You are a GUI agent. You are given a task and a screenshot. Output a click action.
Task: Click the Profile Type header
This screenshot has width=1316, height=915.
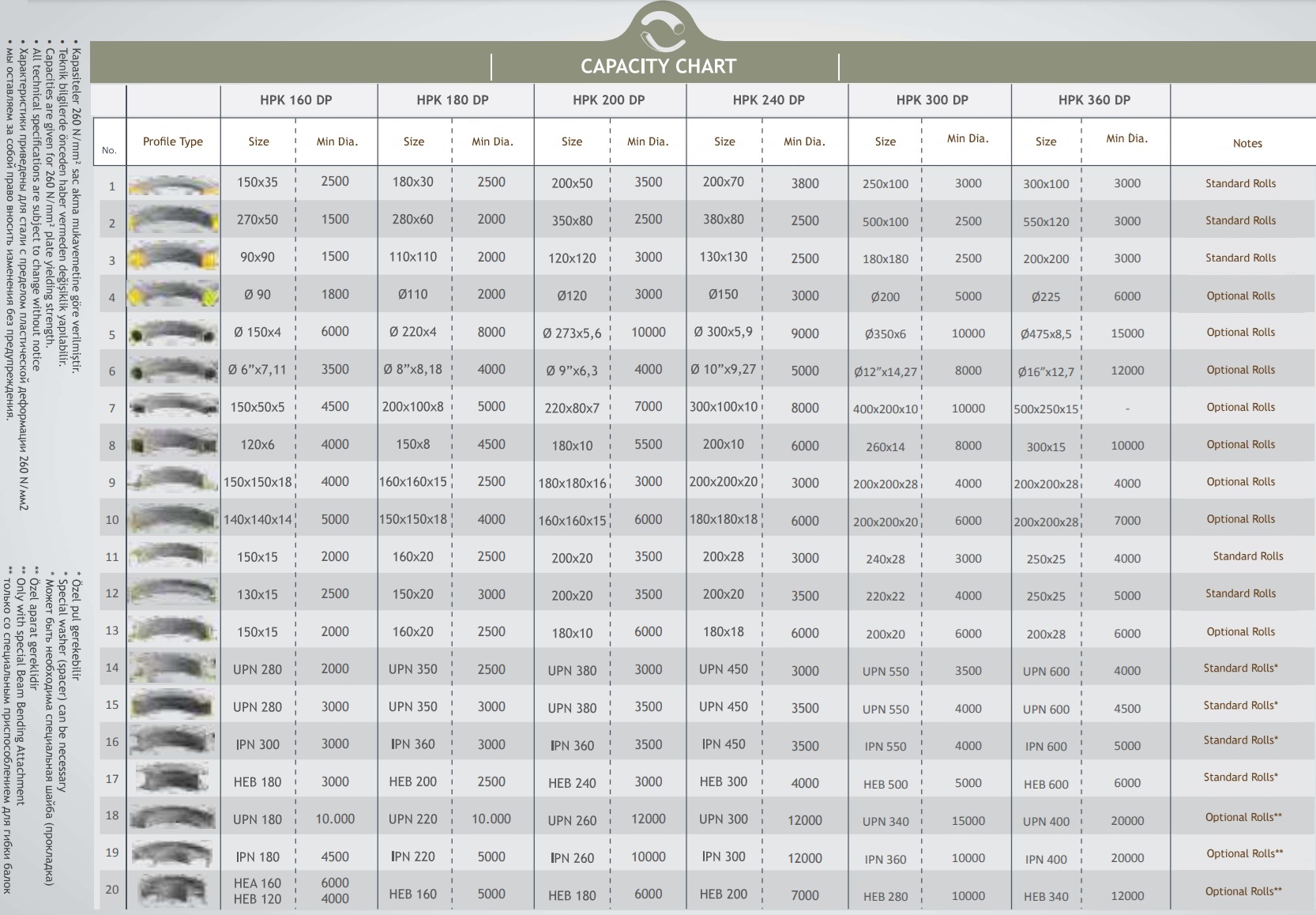pos(173,141)
